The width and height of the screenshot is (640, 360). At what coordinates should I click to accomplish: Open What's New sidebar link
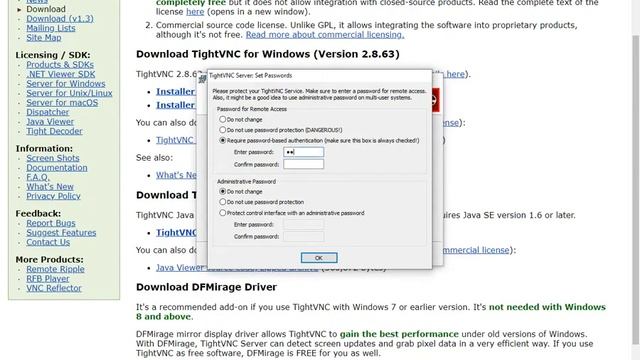click(x=50, y=187)
